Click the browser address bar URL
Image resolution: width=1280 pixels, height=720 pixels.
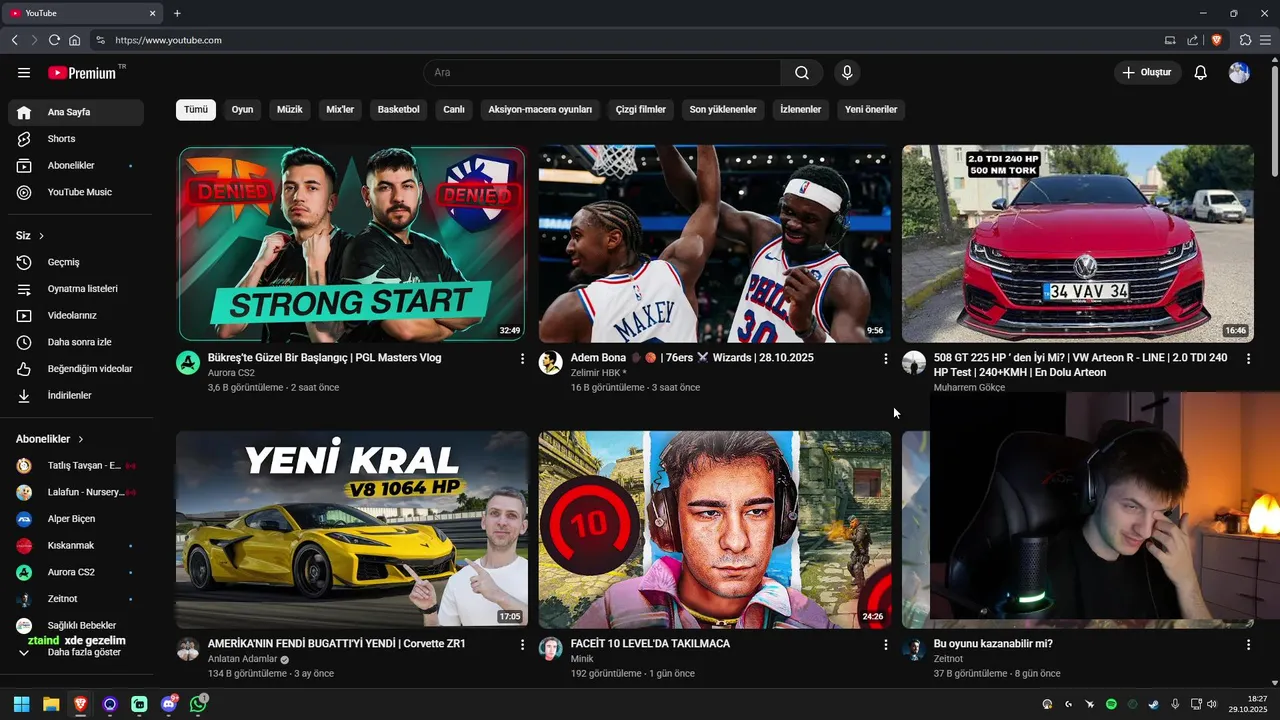(x=168, y=40)
